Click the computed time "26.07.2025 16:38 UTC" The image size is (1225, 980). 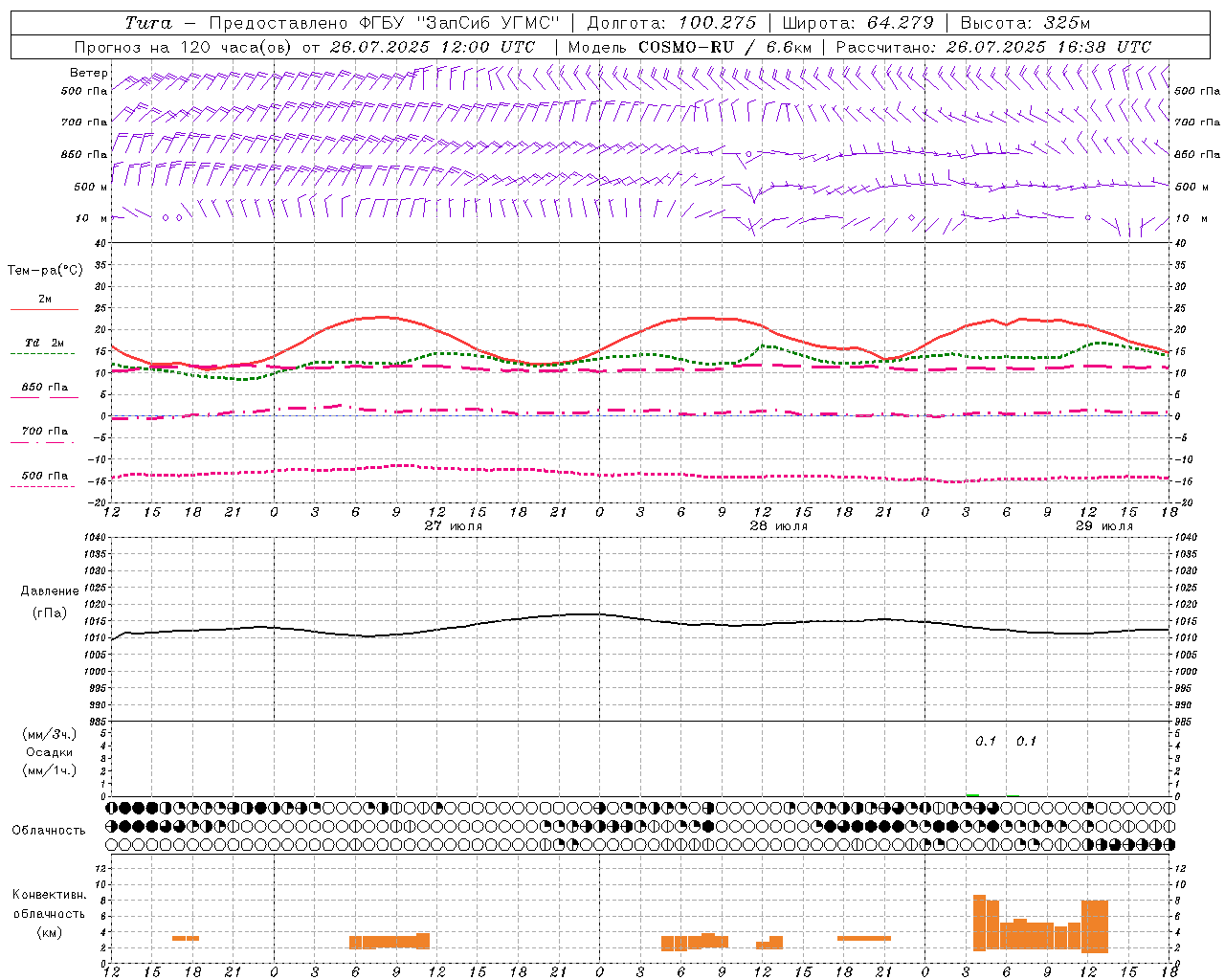coord(1048,47)
